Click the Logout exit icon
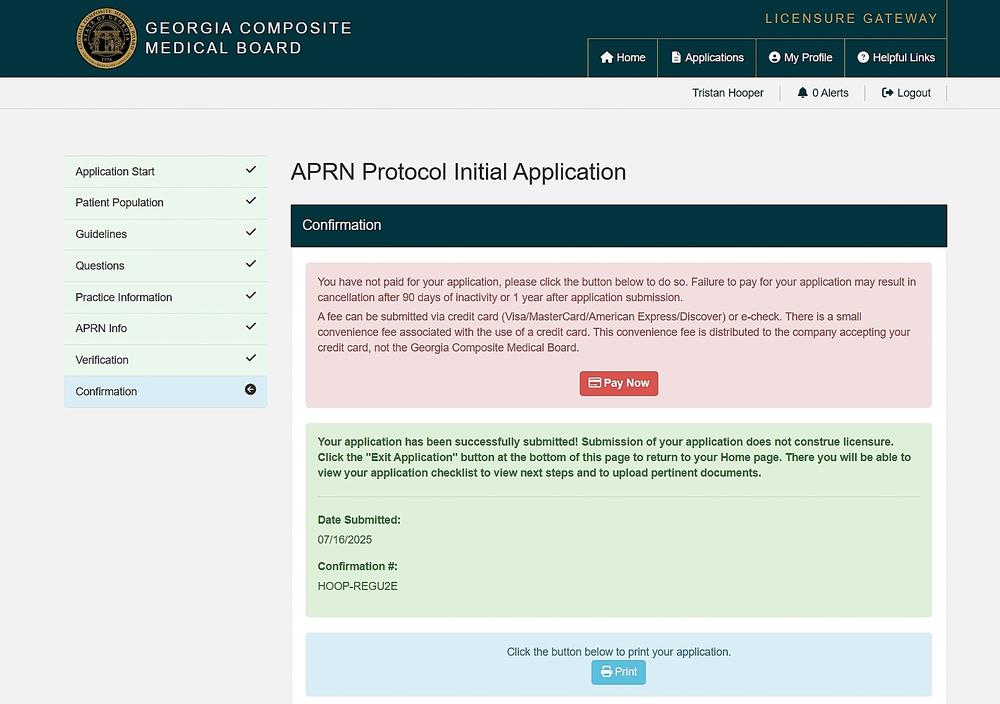Image resolution: width=1000 pixels, height=704 pixels. pyautogui.click(x=887, y=93)
